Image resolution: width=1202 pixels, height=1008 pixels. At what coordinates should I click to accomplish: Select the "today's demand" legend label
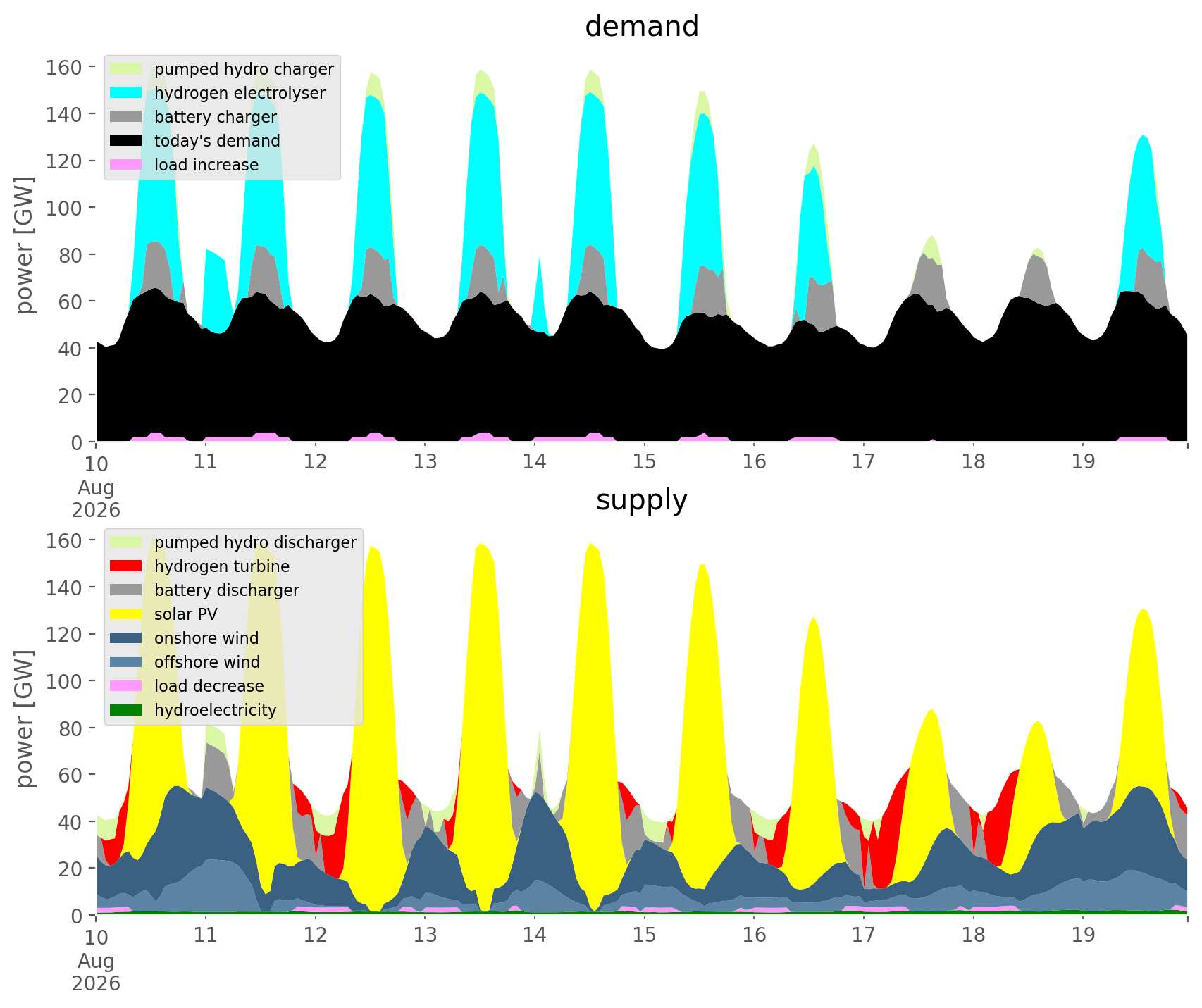tap(217, 141)
